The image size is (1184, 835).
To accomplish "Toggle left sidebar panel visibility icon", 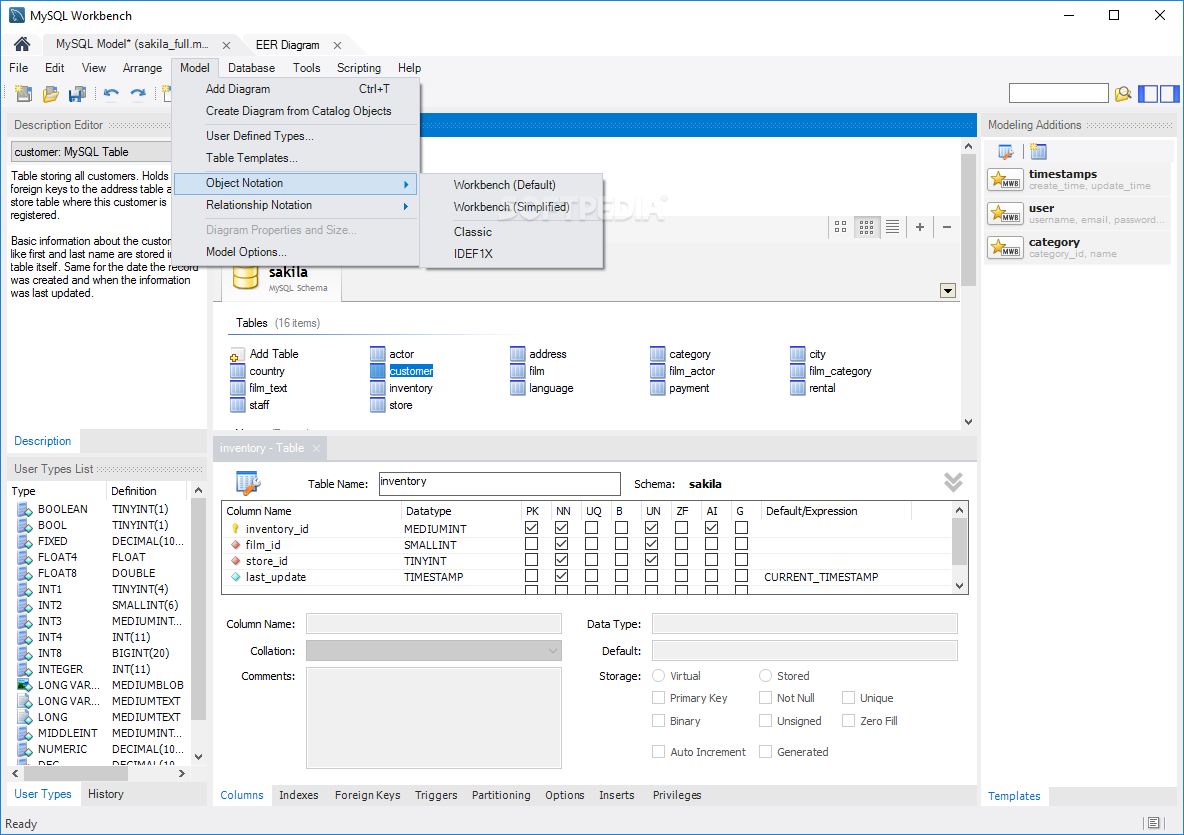I will (x=1148, y=94).
